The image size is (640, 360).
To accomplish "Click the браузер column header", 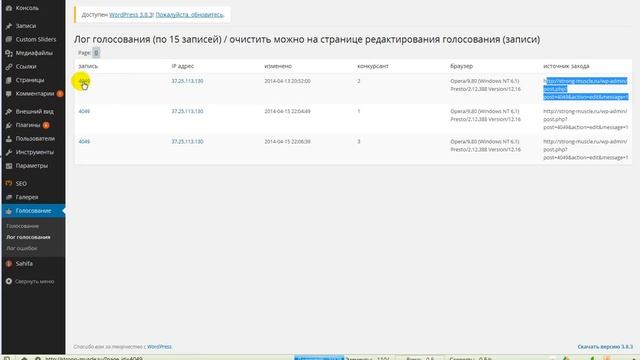I will pos(462,66).
